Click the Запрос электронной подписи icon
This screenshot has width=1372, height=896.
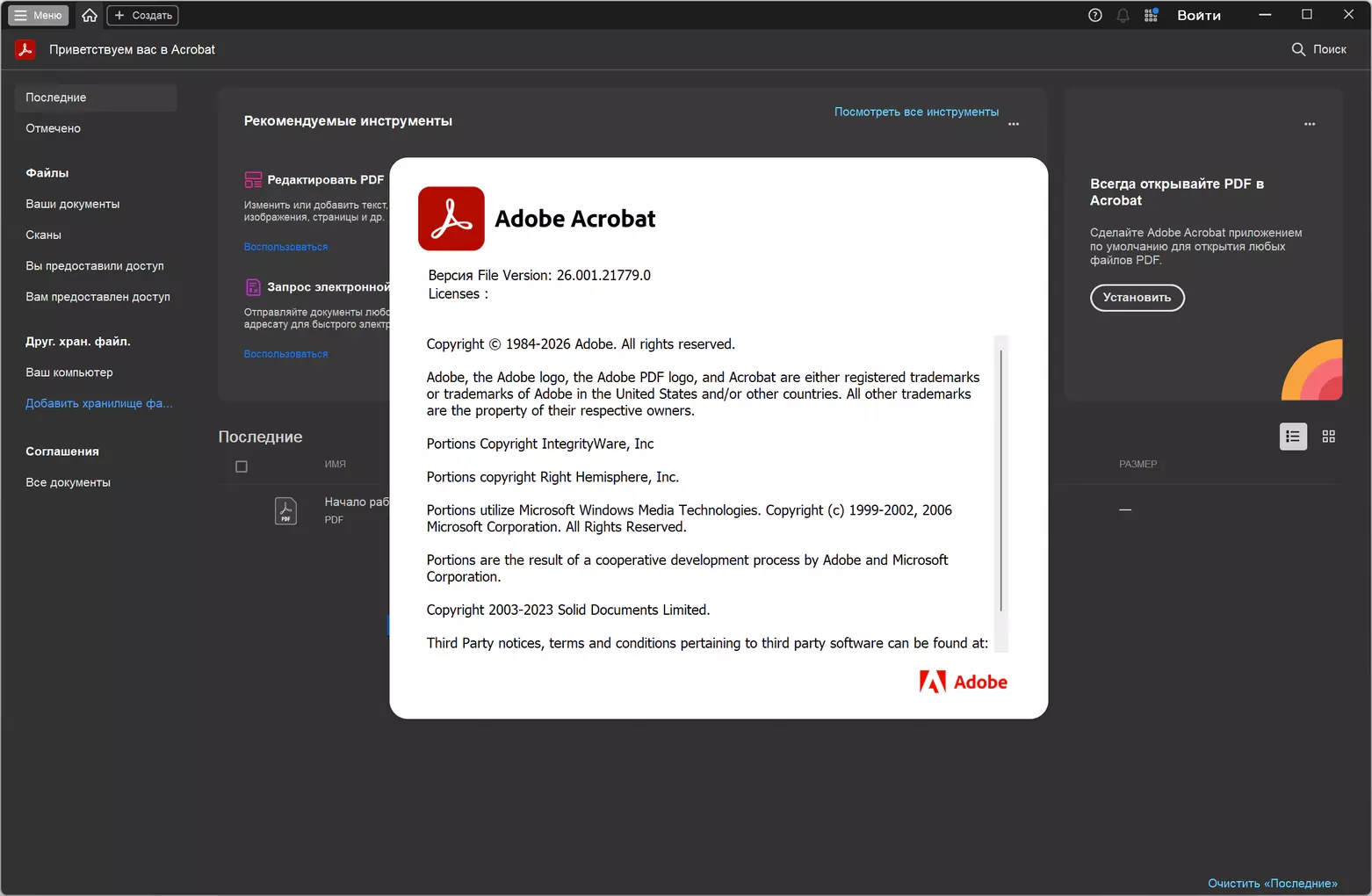tap(253, 287)
